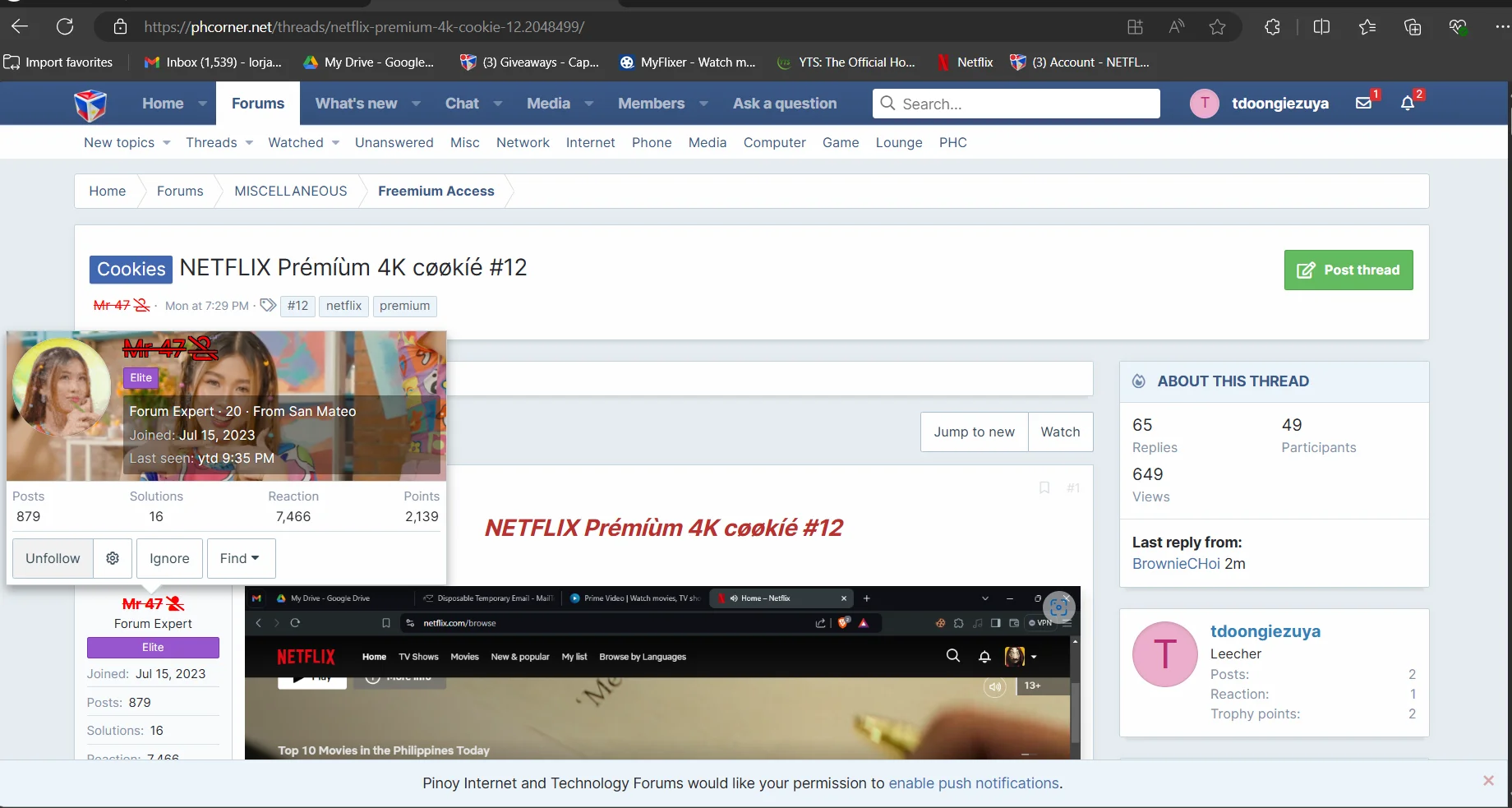Screen dimensions: 1512x808
Task: Click the site search input field
Action: pyautogui.click(x=1016, y=104)
